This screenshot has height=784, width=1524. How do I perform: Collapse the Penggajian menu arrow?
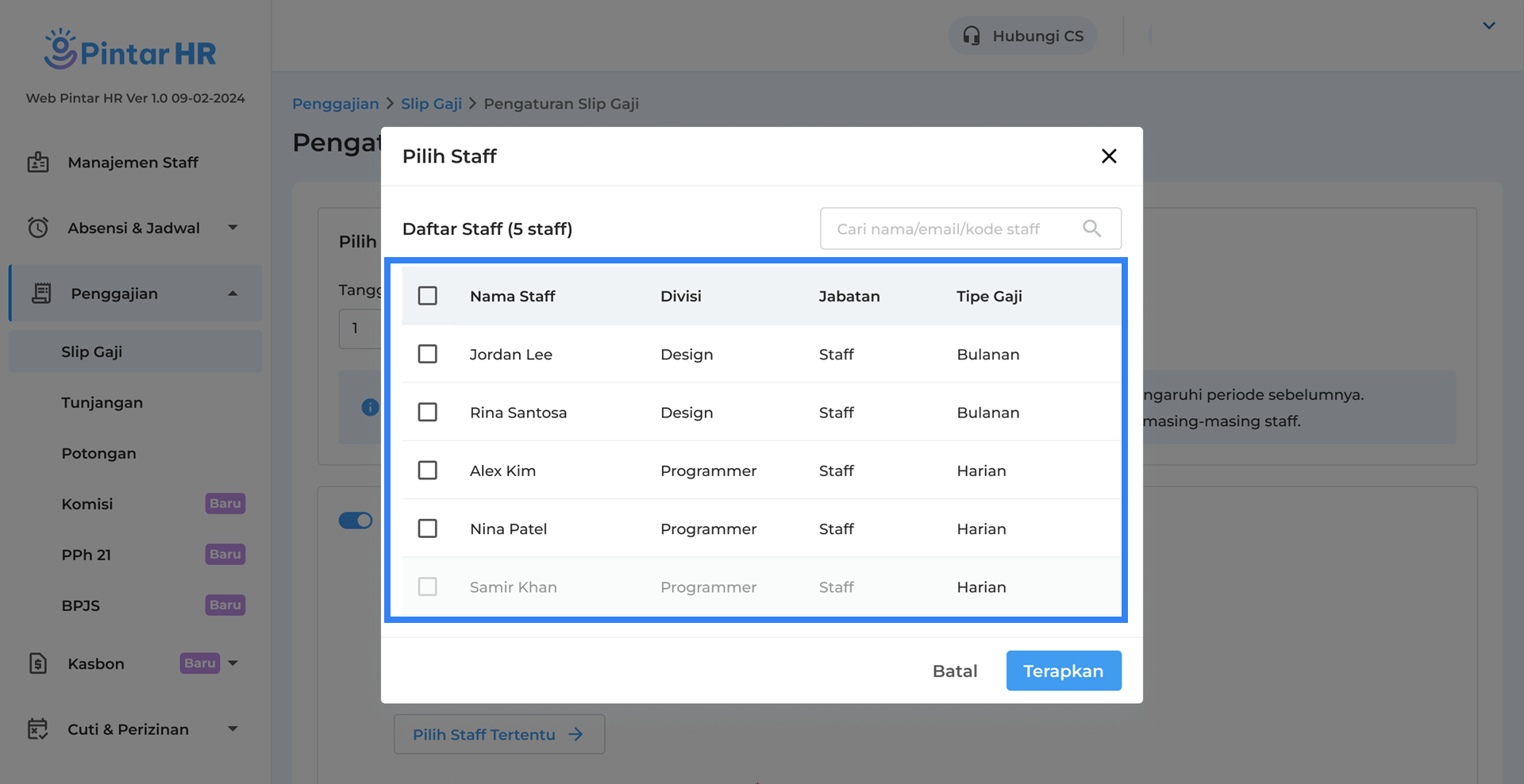[x=233, y=294]
